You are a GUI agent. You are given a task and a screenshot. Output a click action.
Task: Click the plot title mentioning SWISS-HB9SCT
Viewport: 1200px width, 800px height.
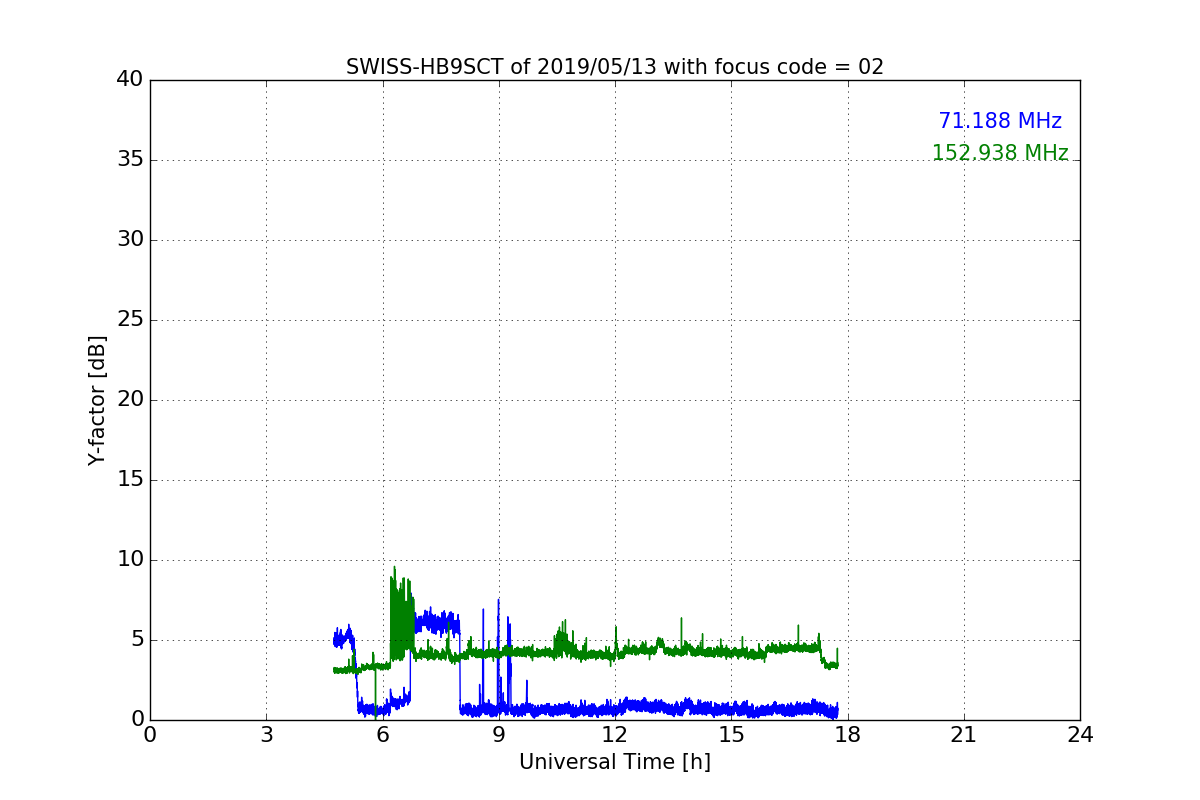(615, 67)
